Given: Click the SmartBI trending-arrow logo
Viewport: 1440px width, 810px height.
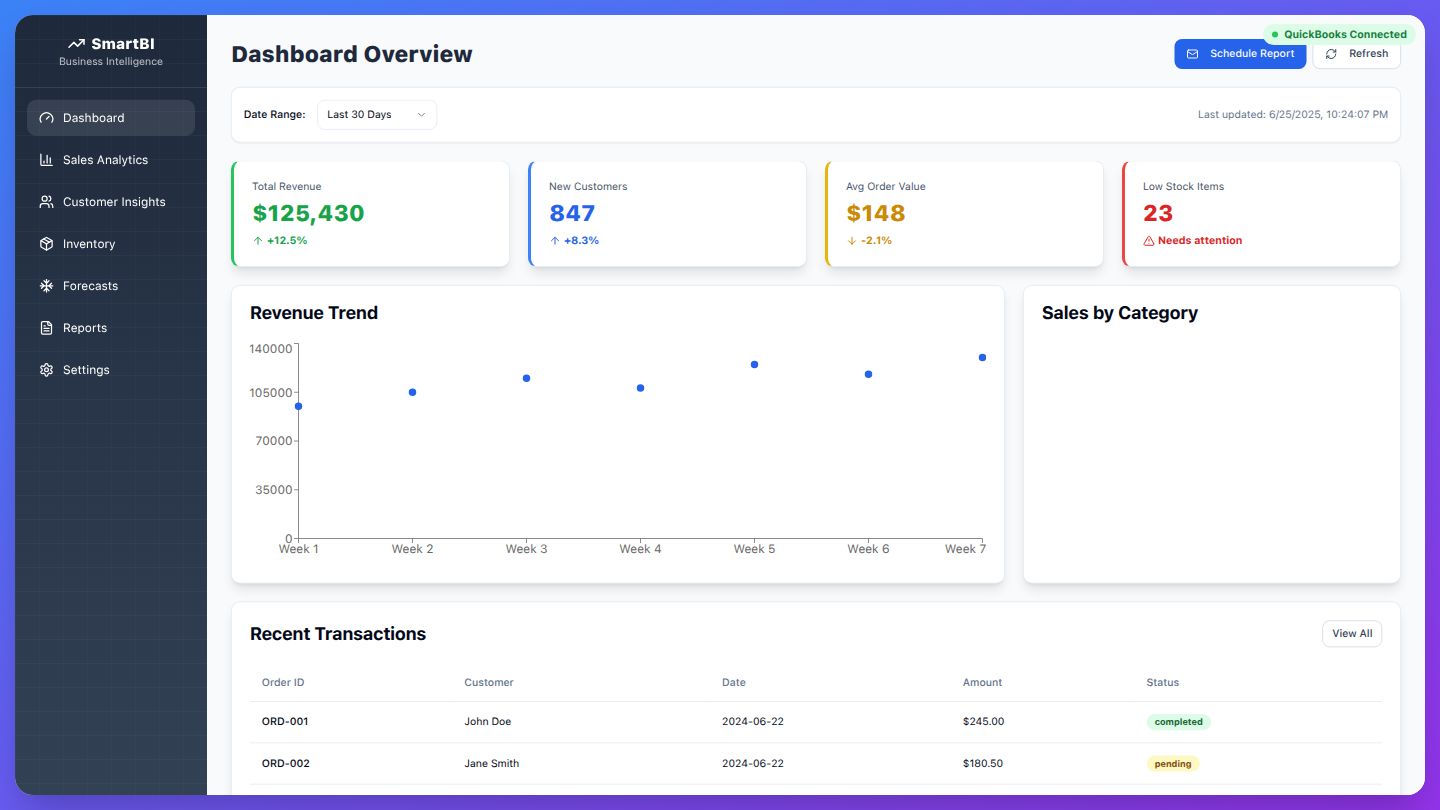Looking at the screenshot, I should pyautogui.click(x=77, y=43).
